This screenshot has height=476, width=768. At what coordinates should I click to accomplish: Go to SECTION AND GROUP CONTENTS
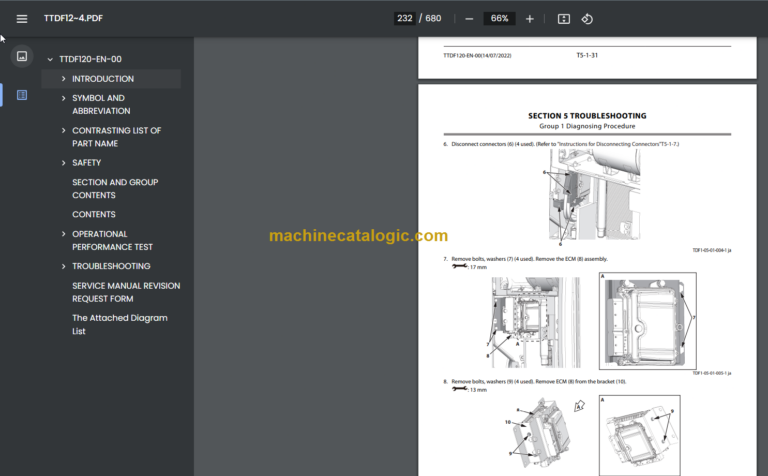coord(114,189)
